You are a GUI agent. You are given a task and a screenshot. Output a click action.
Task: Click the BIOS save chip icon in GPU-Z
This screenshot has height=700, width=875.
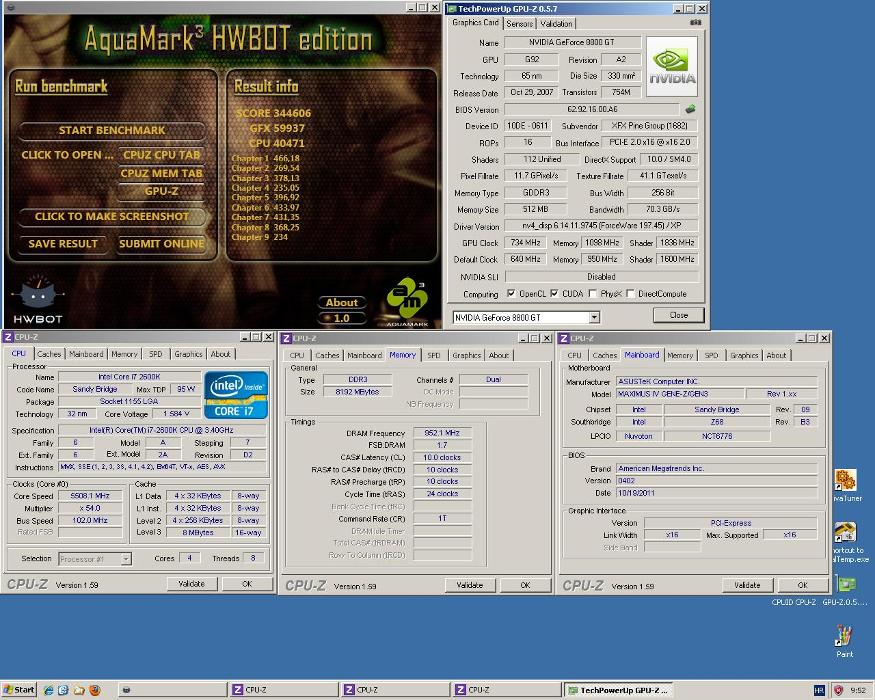point(690,109)
